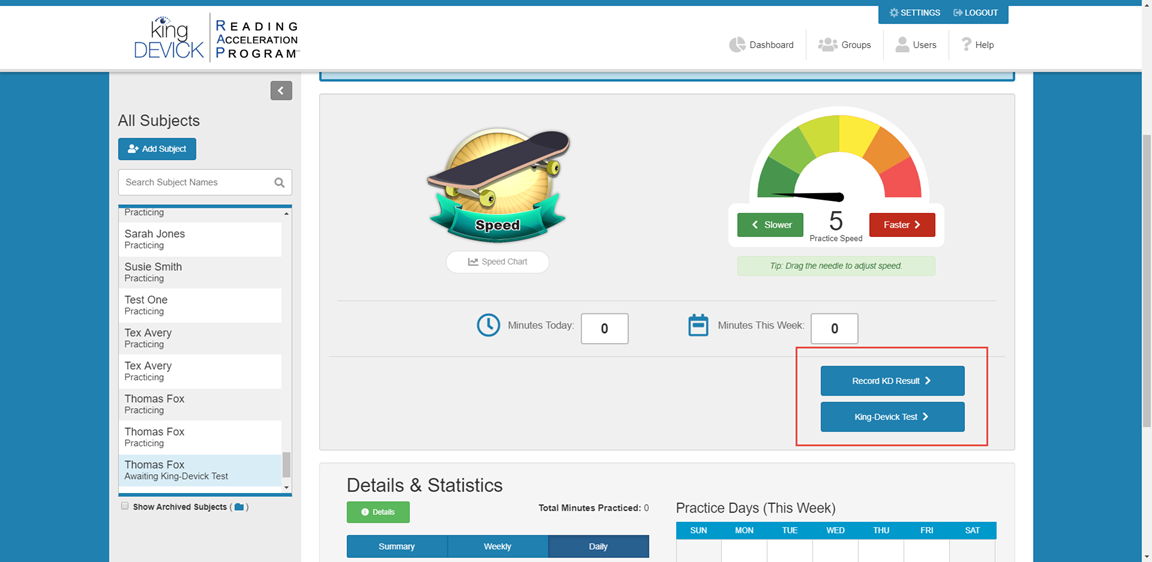Collapse the subjects sidebar with arrow button

(281, 90)
